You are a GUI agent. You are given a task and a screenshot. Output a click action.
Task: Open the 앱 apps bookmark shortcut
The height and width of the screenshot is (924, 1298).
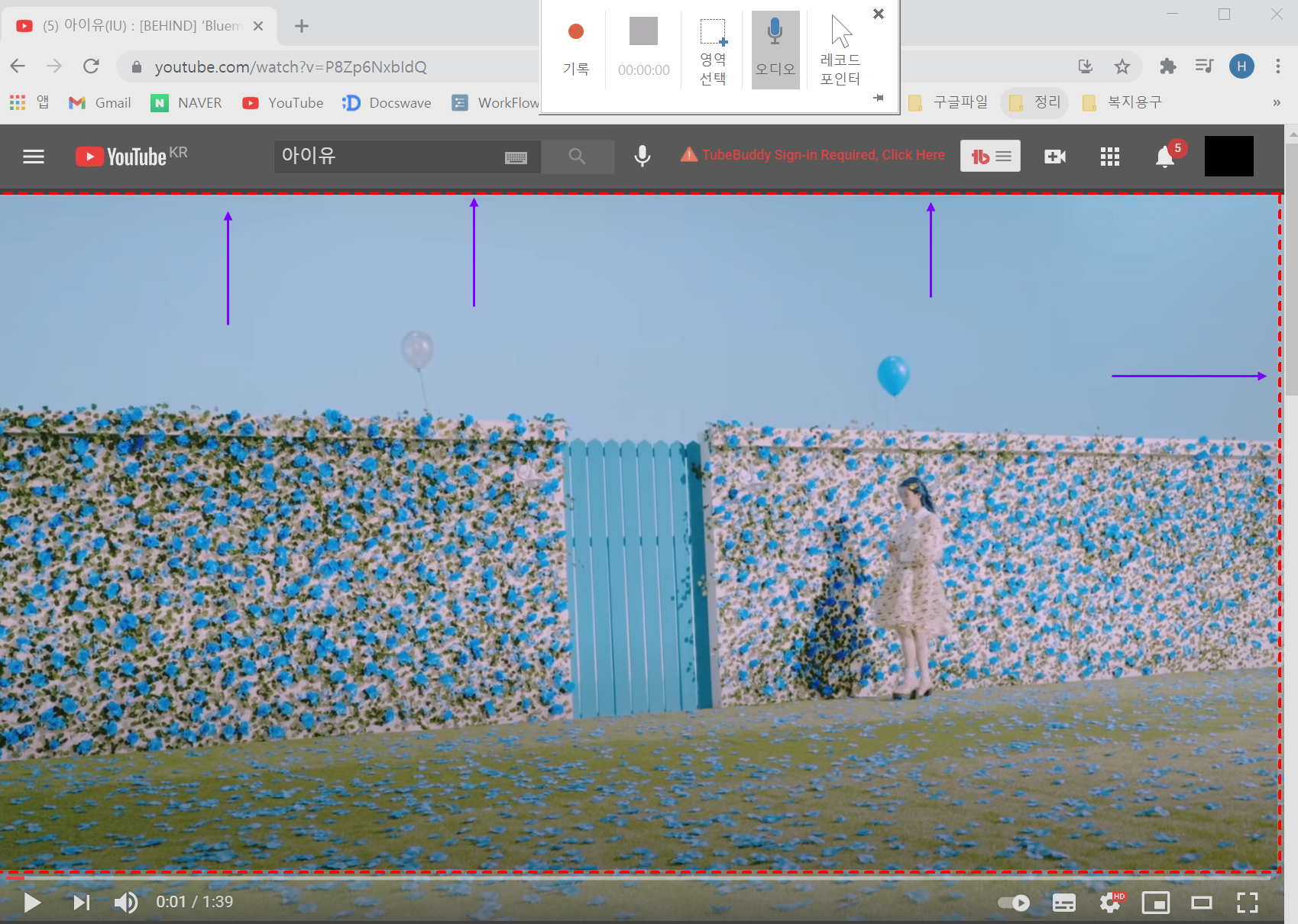click(29, 102)
